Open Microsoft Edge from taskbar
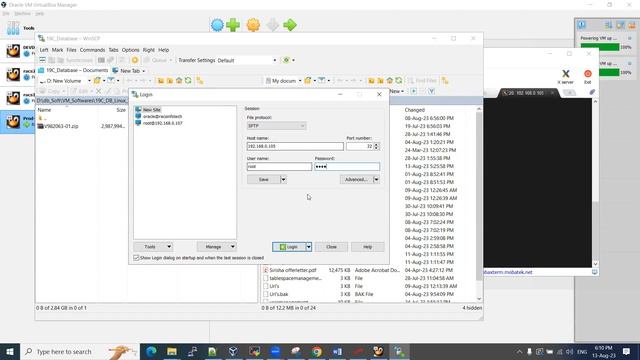Image resolution: width=640 pixels, height=360 pixels. [151, 351]
